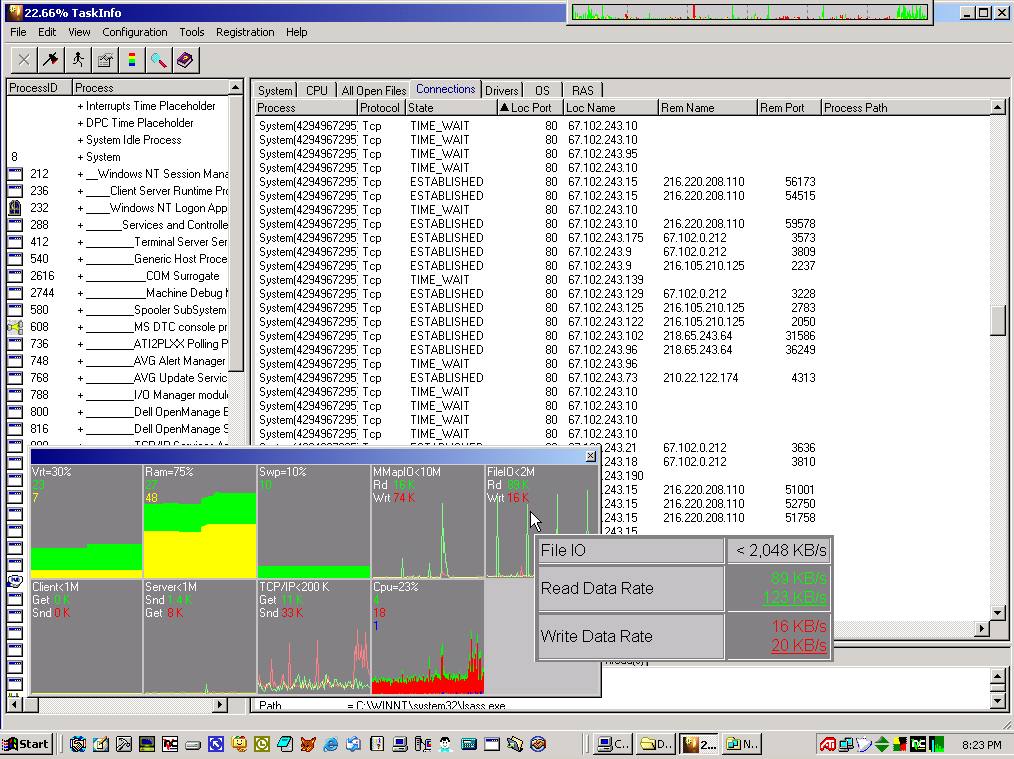Click the yellow icon beside process 608
Image resolution: width=1014 pixels, height=759 pixels.
pyautogui.click(x=15, y=327)
